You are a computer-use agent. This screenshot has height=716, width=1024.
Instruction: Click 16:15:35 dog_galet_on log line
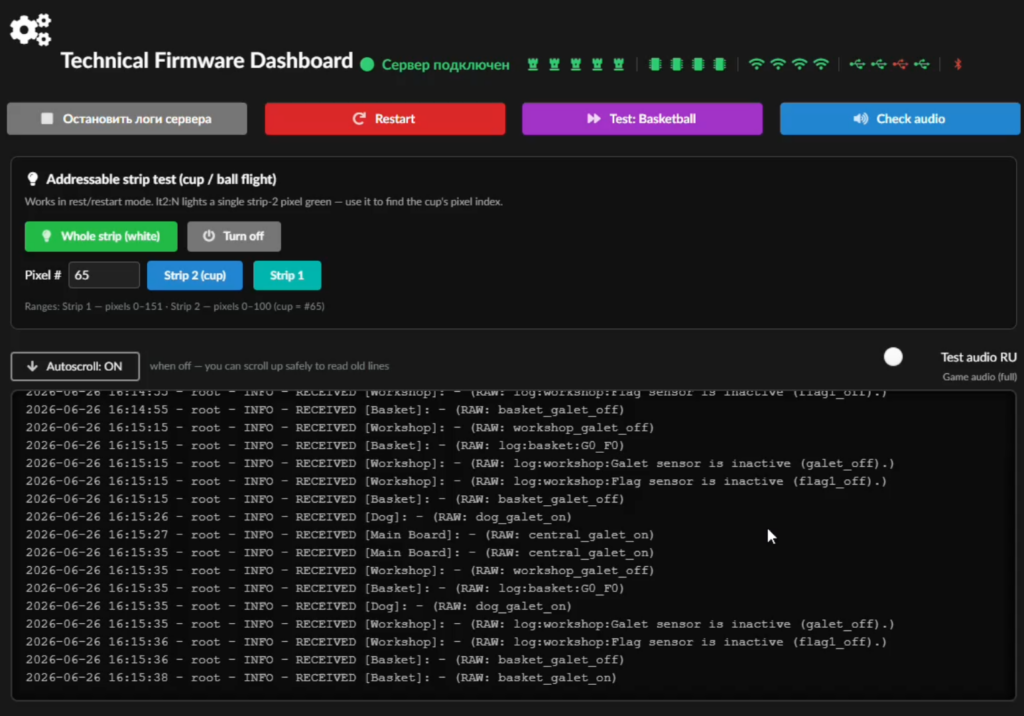click(x=298, y=606)
